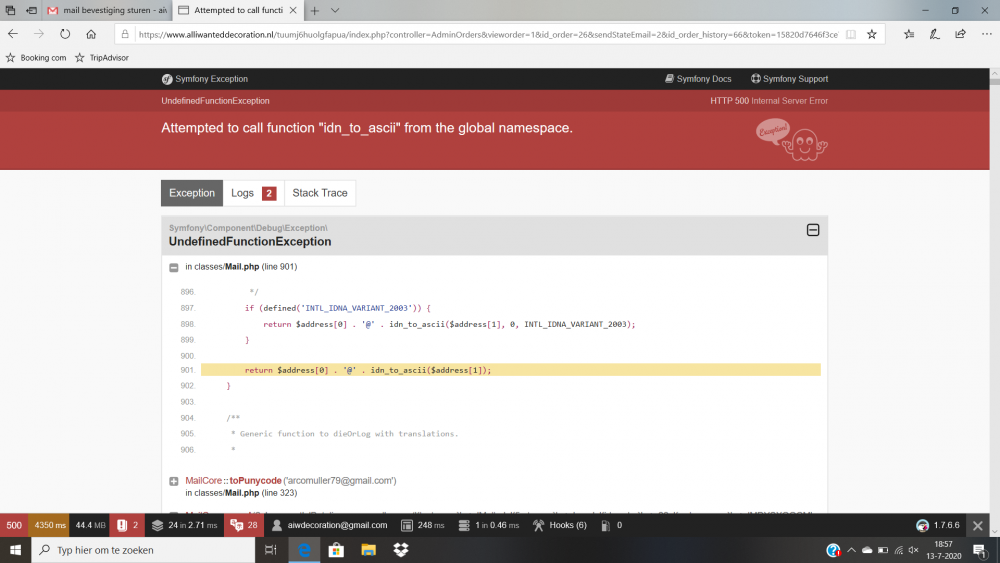Open File Explorer from the taskbar
Viewport: 1000px width, 563px height.
[368, 550]
